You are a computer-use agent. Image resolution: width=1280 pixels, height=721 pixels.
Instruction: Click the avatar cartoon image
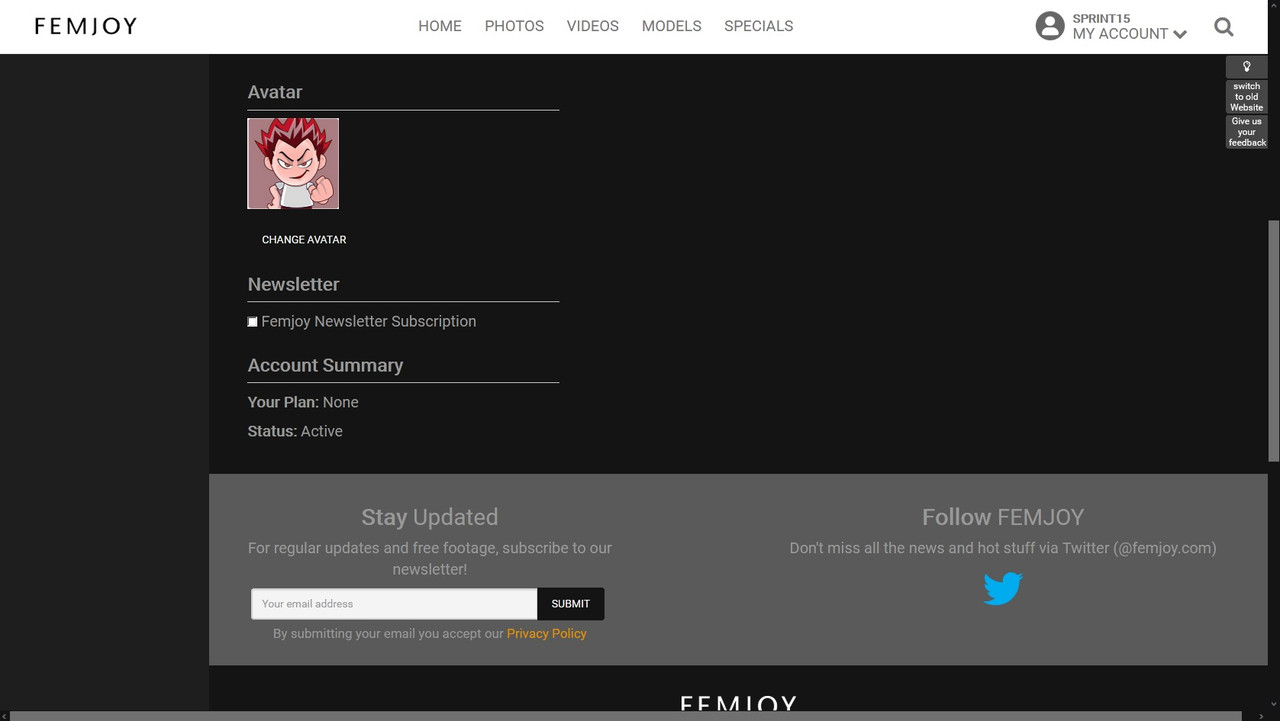pyautogui.click(x=293, y=164)
